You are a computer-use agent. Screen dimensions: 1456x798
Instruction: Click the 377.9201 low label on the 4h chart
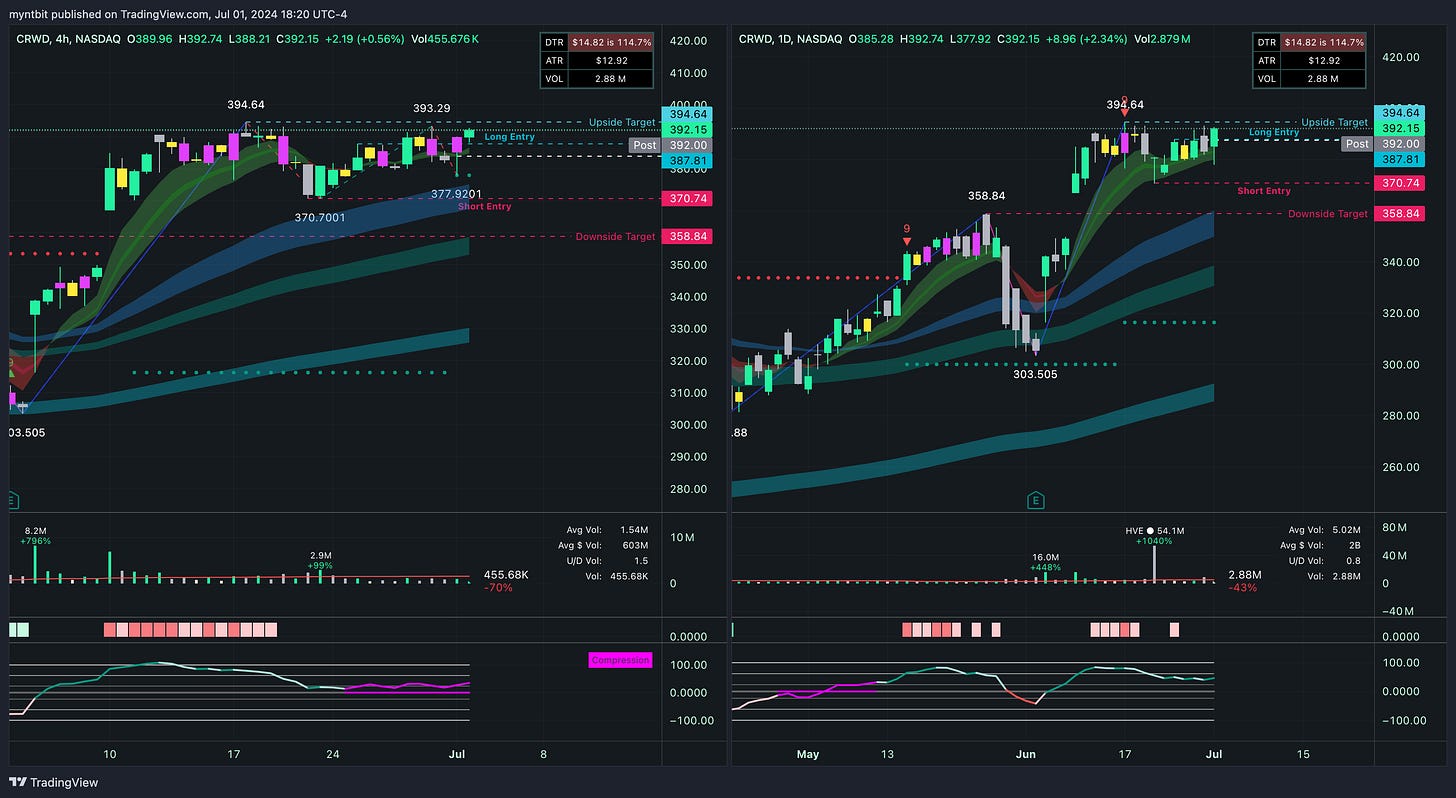(x=458, y=194)
